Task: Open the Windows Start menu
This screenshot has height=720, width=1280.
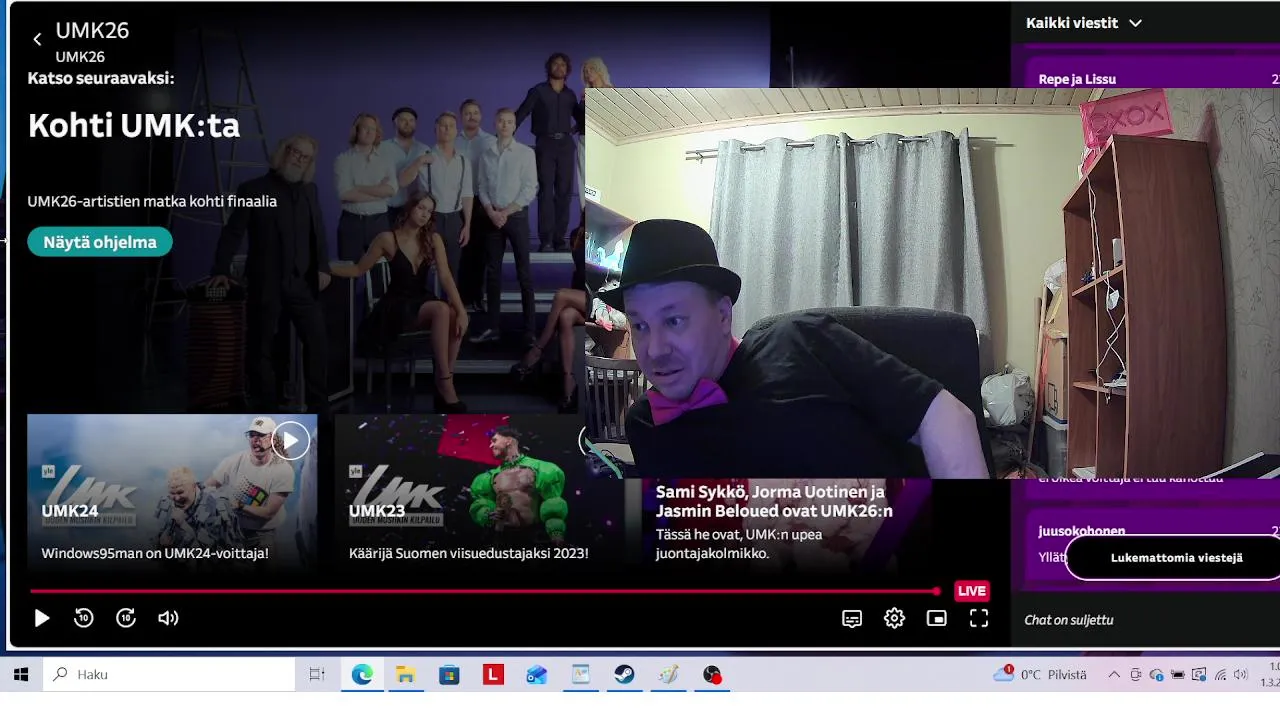Action: (21, 675)
